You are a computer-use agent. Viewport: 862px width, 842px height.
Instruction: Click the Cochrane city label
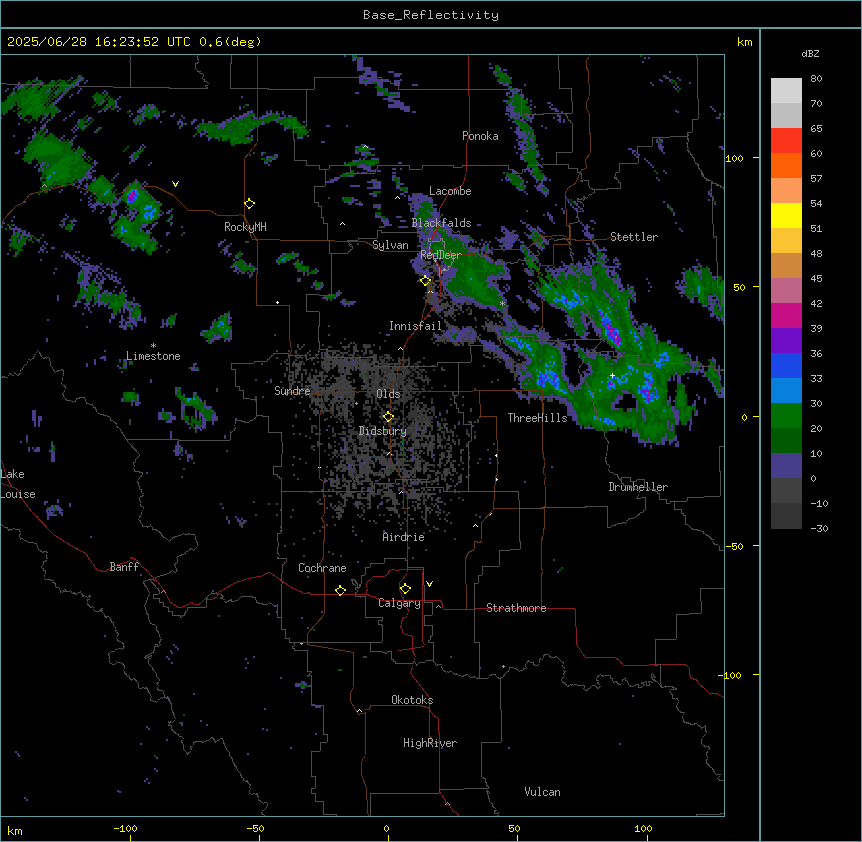(x=322, y=568)
